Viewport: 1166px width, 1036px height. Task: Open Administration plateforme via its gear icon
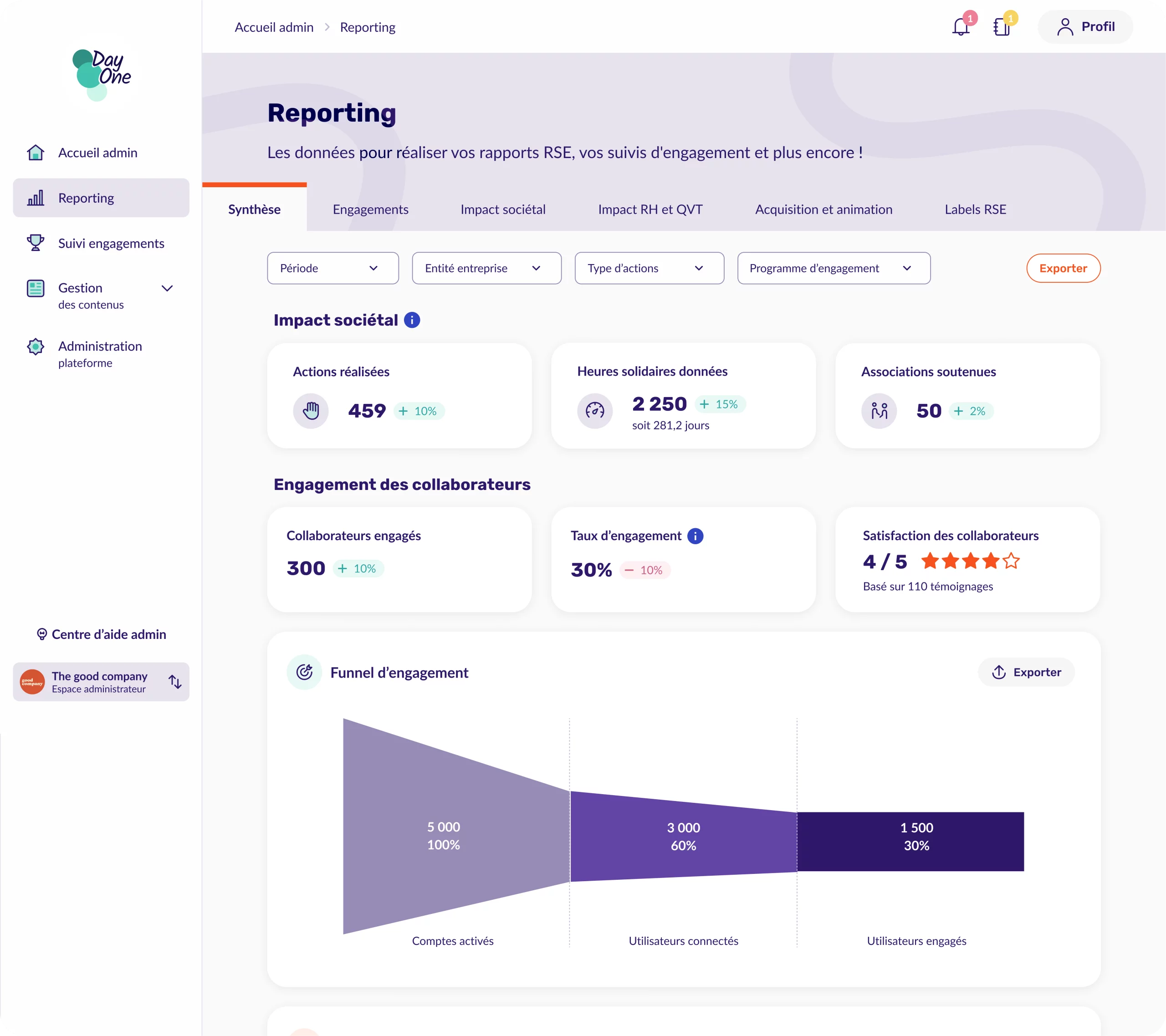click(x=36, y=346)
